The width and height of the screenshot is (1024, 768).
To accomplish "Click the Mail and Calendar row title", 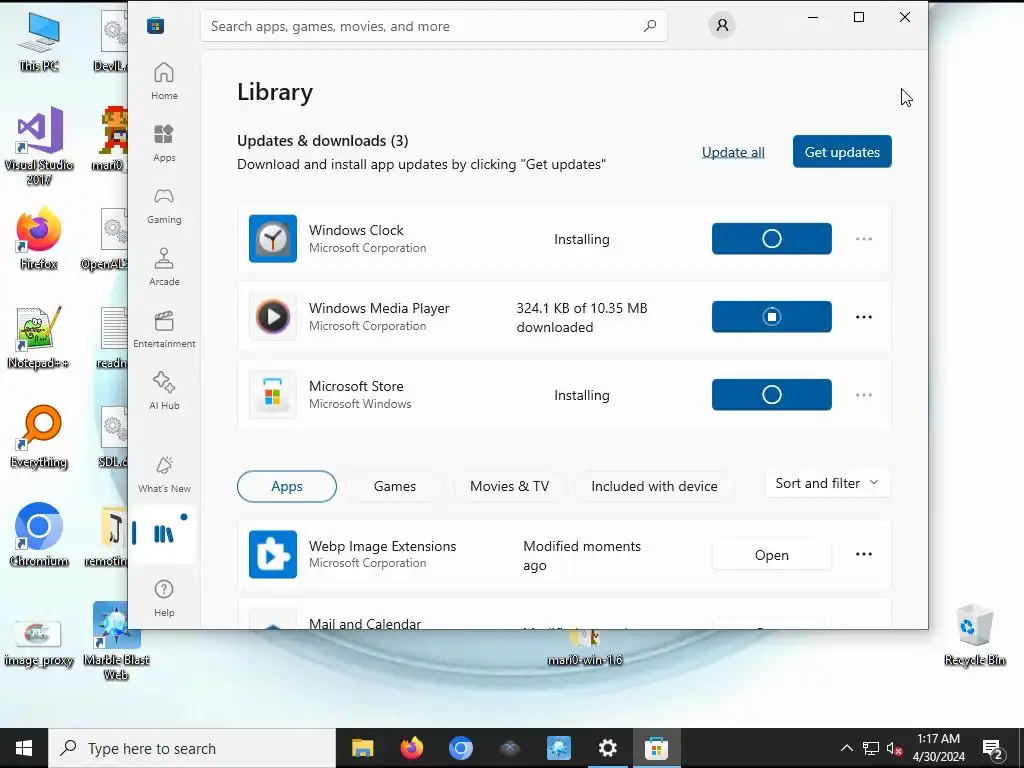I will tap(364, 624).
